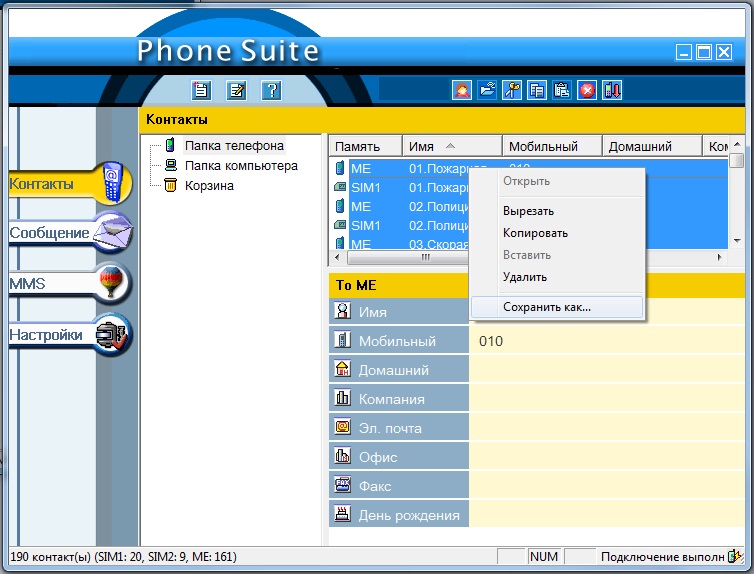Select Удалить from the context menu
The height and width of the screenshot is (574, 754).
coord(524,277)
